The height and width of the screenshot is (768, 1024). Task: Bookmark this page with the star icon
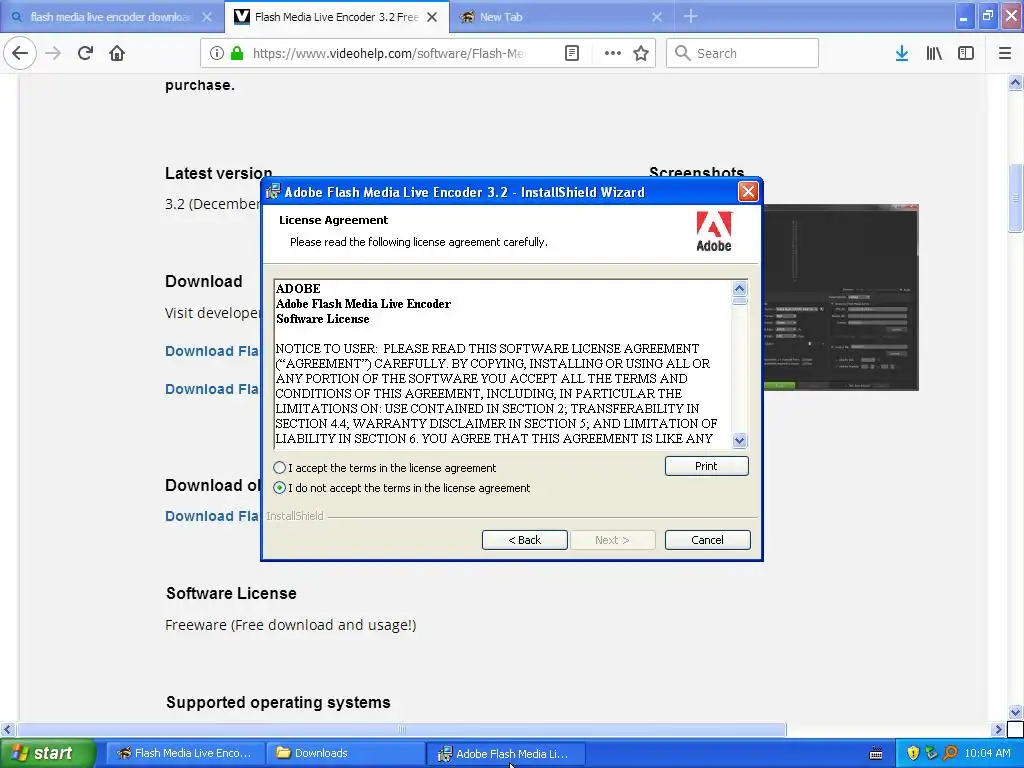click(x=641, y=53)
